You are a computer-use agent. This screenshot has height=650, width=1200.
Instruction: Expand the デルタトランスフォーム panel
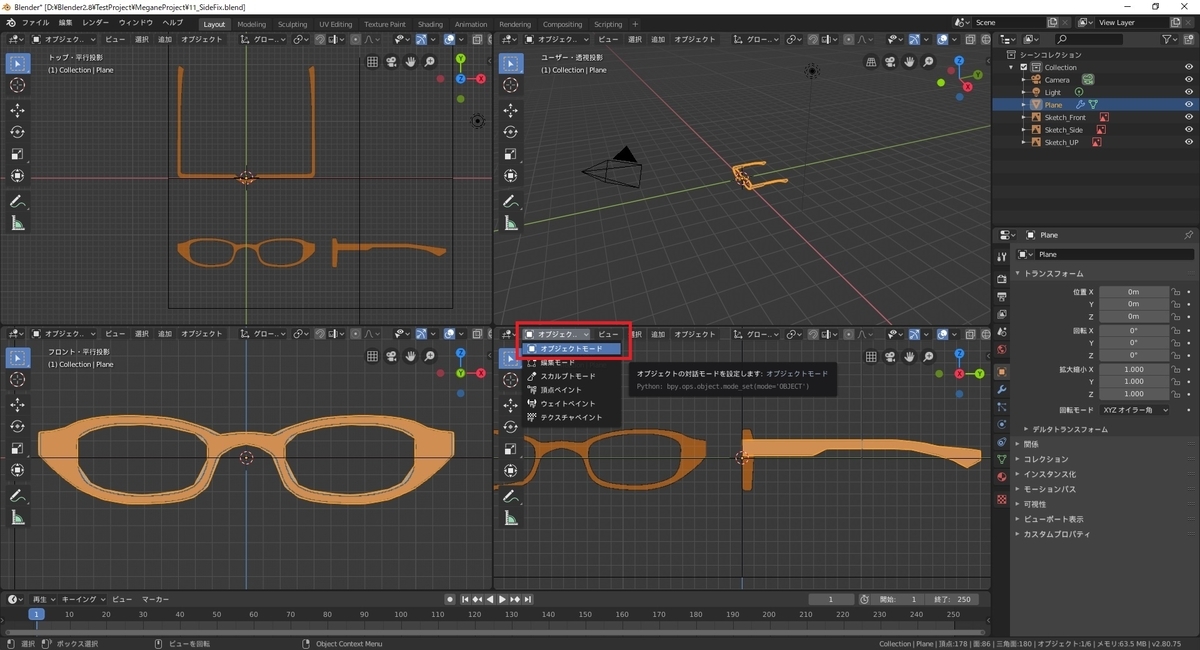pos(1069,429)
